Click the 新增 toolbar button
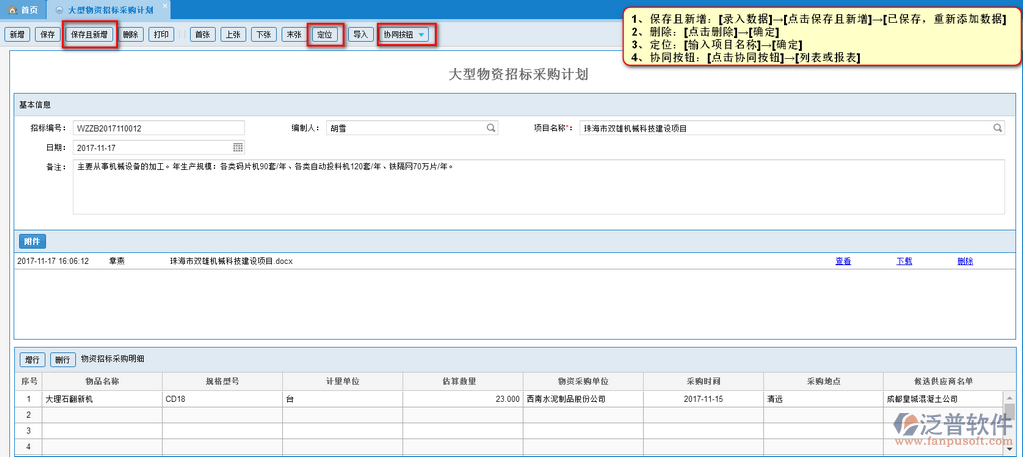The height and width of the screenshot is (457, 1023). [x=17, y=34]
